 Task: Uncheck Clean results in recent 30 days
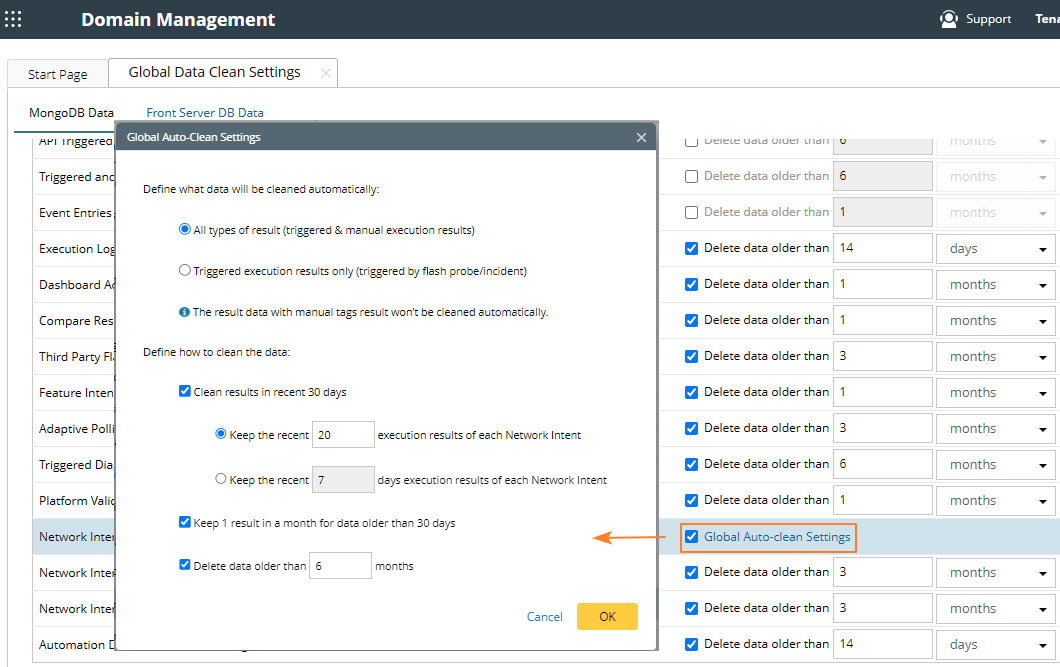(185, 392)
